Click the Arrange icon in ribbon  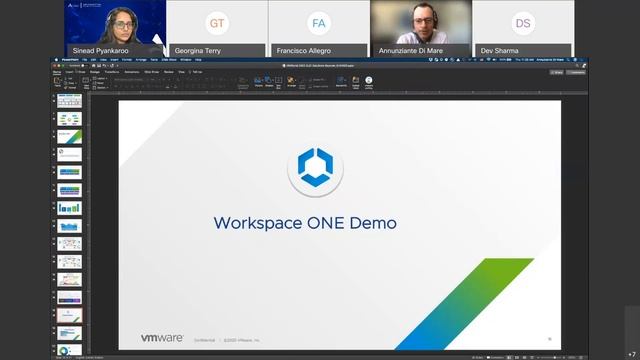(x=291, y=80)
